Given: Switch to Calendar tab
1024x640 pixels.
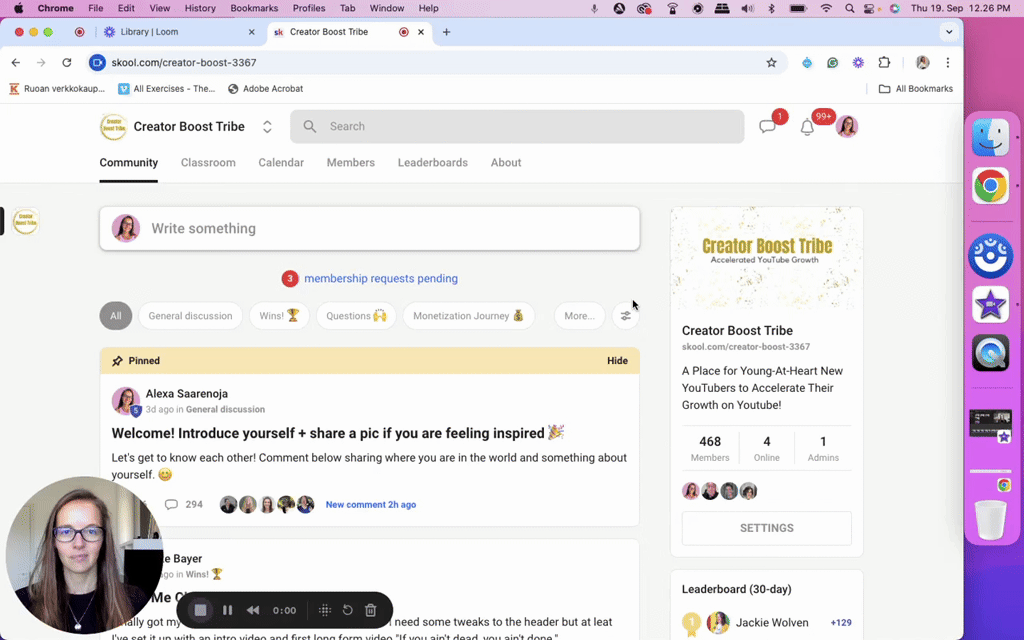Looking at the screenshot, I should pos(281,163).
